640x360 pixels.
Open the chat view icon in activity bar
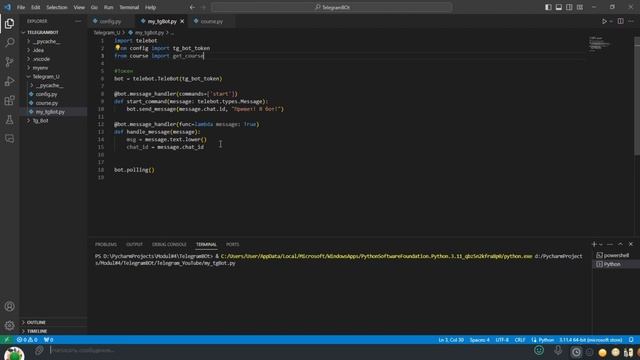click(x=9, y=139)
